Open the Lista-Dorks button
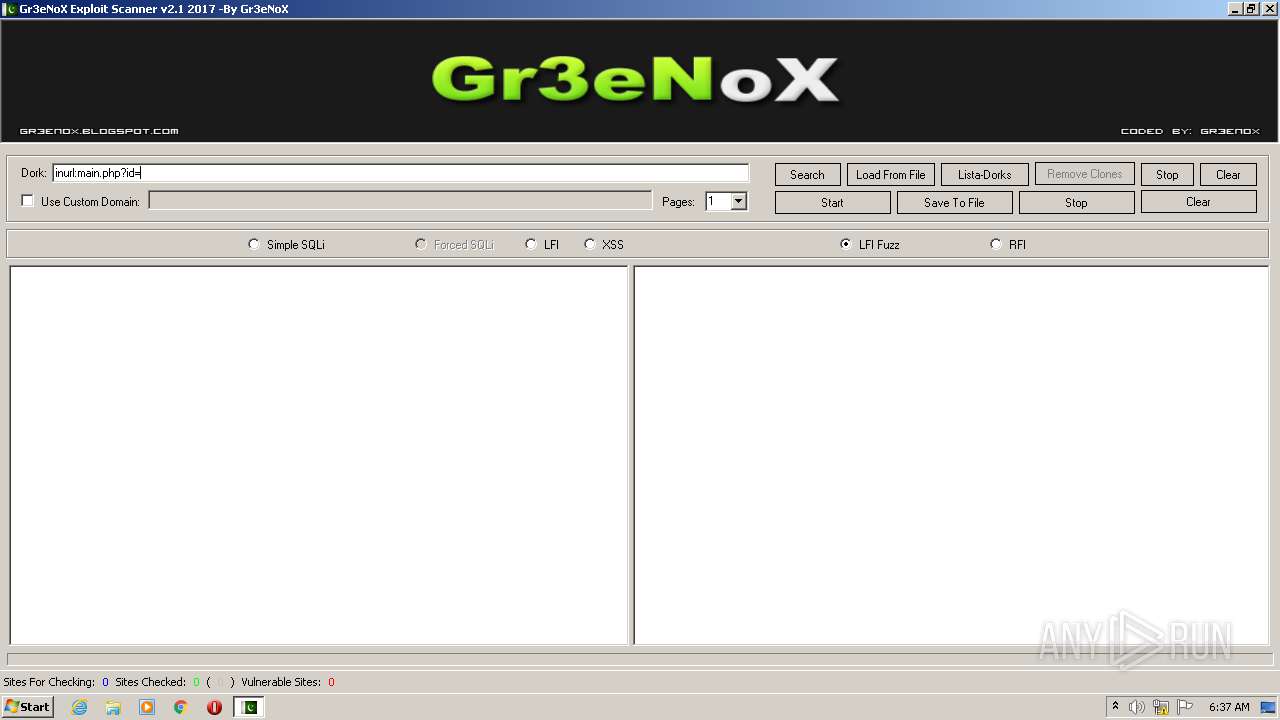Image resolution: width=1280 pixels, height=720 pixels. click(x=984, y=174)
